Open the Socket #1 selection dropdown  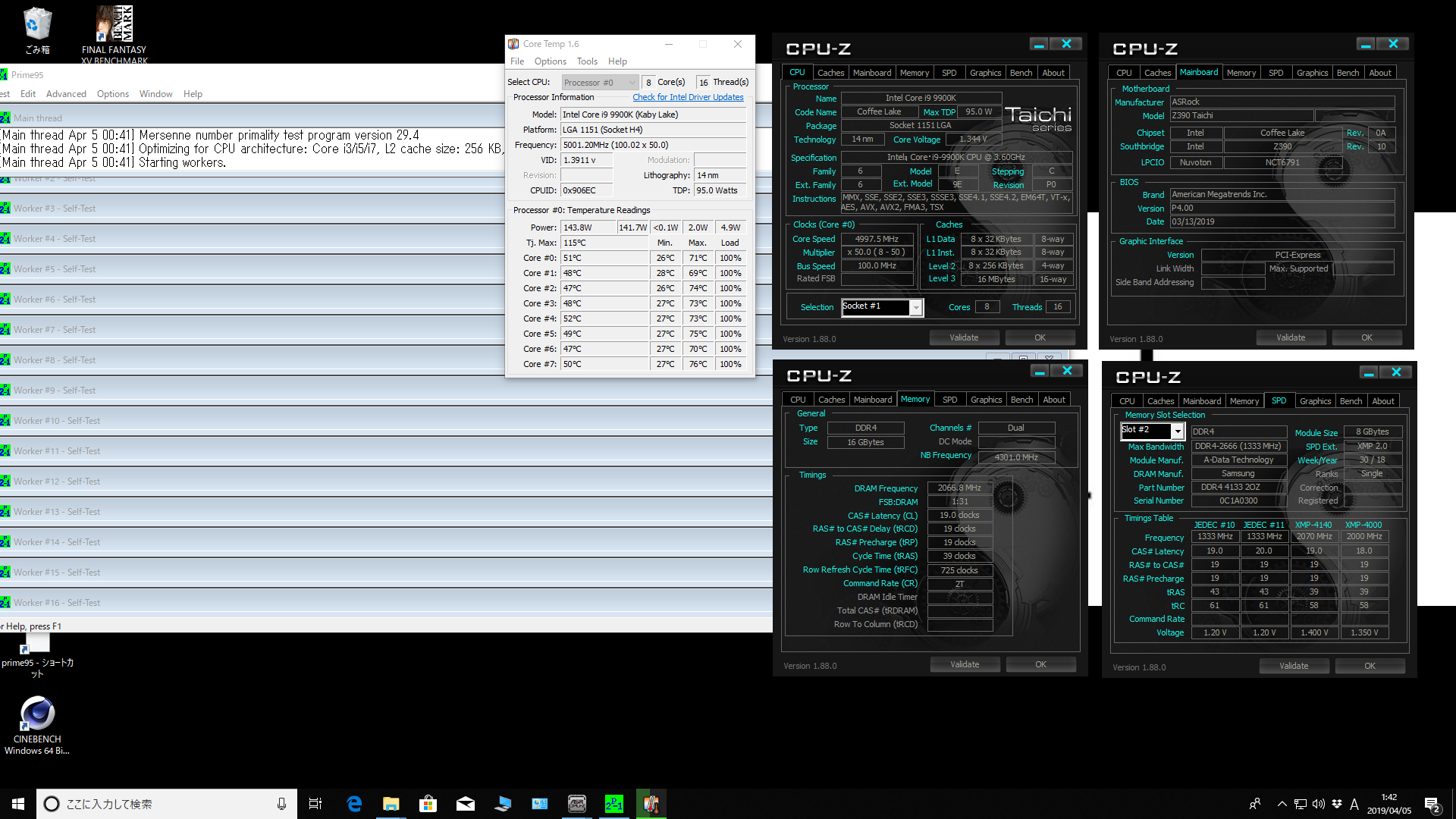[x=881, y=307]
